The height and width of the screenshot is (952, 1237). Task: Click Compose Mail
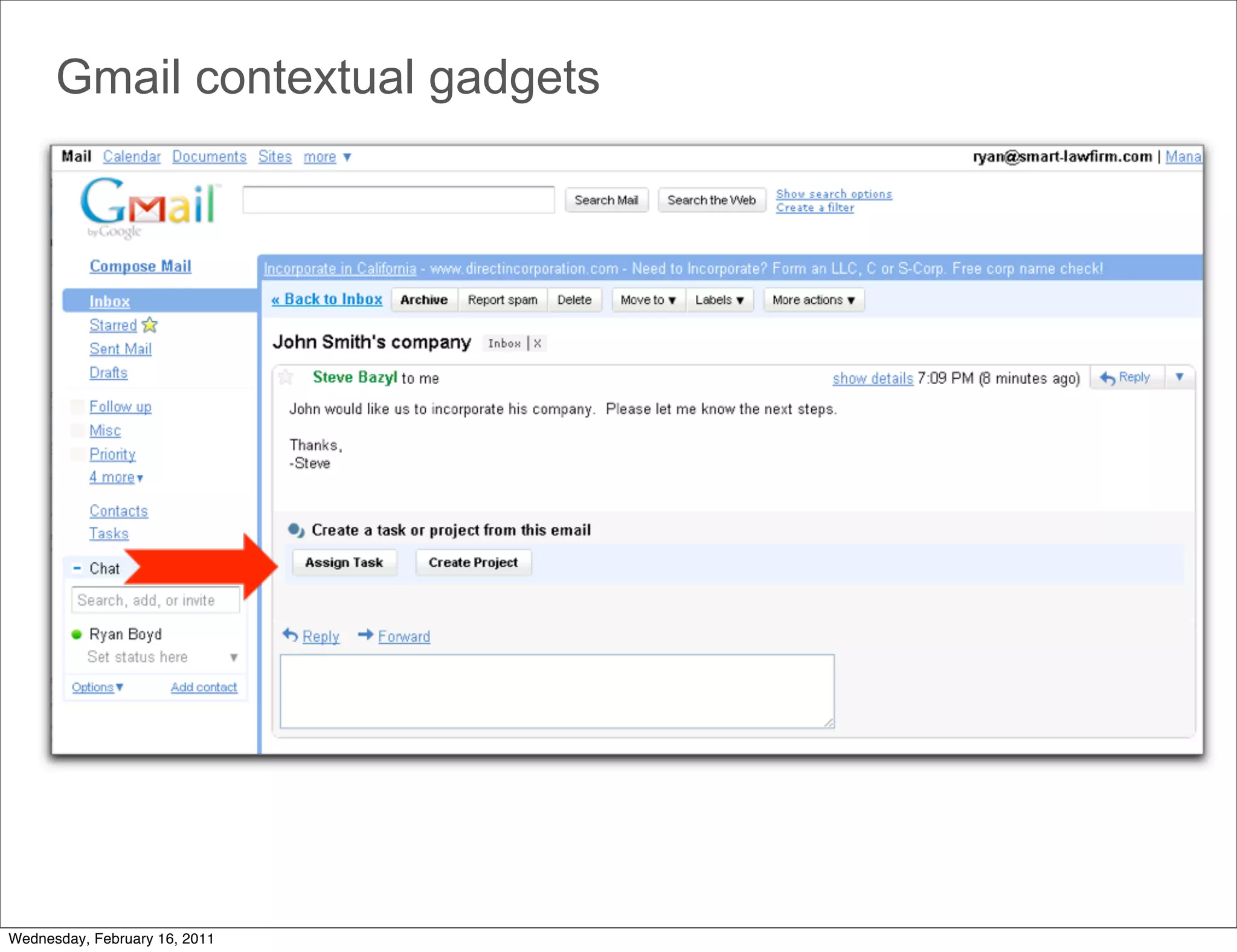click(140, 266)
